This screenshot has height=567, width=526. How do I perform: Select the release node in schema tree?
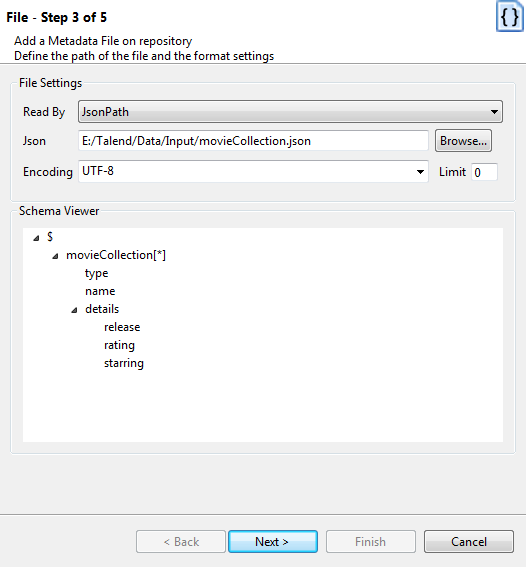pyautogui.click(x=122, y=327)
